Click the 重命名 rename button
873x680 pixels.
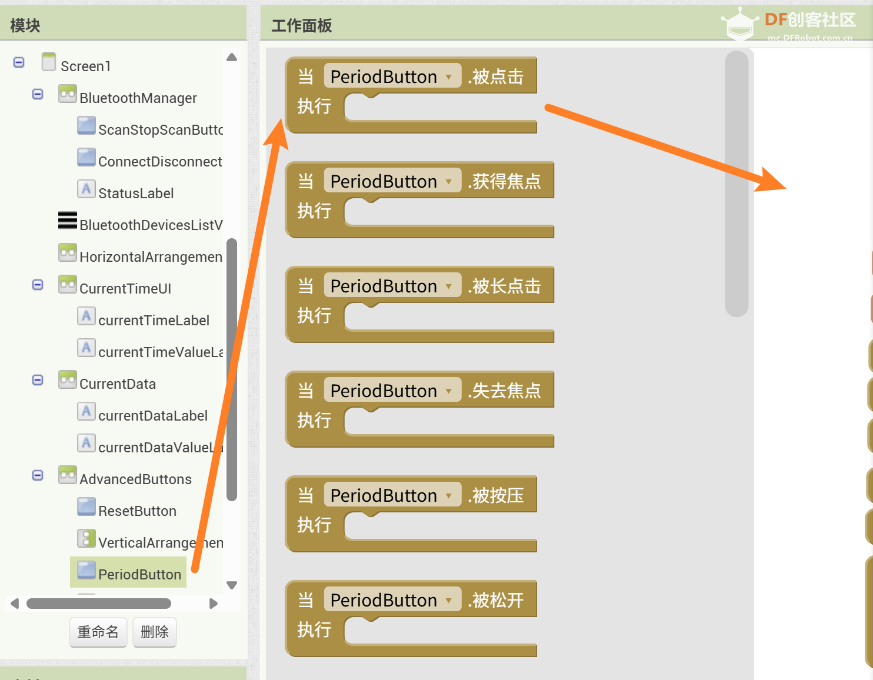[98, 632]
